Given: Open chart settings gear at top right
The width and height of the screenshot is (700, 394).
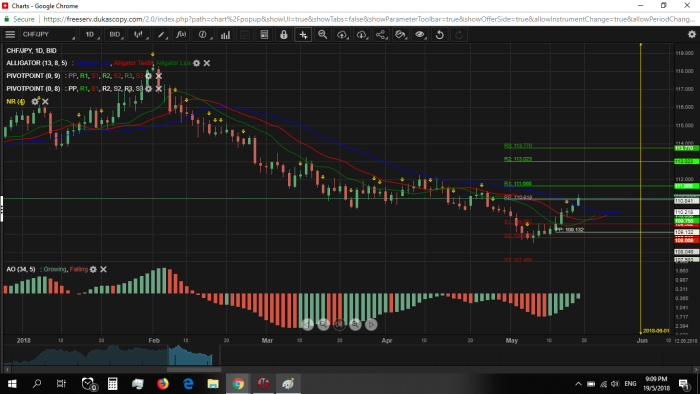Looking at the screenshot, I should point(692,34).
